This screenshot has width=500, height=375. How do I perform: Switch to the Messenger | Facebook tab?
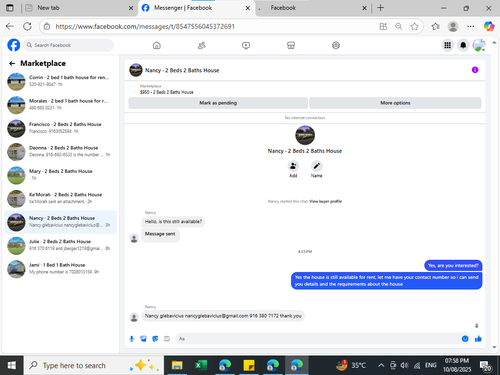click(x=196, y=8)
